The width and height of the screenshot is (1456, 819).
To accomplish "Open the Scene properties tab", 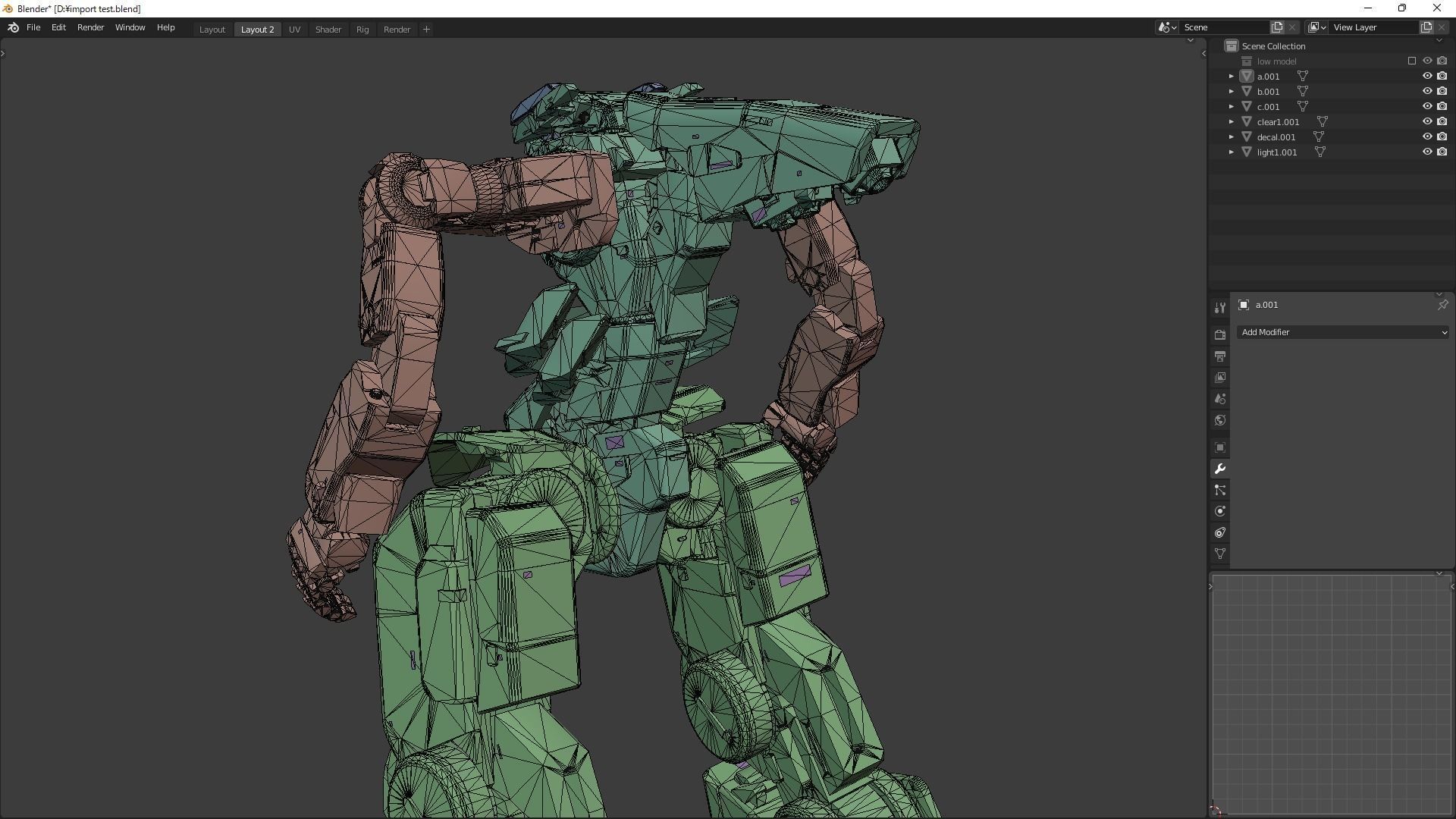I will [1219, 398].
